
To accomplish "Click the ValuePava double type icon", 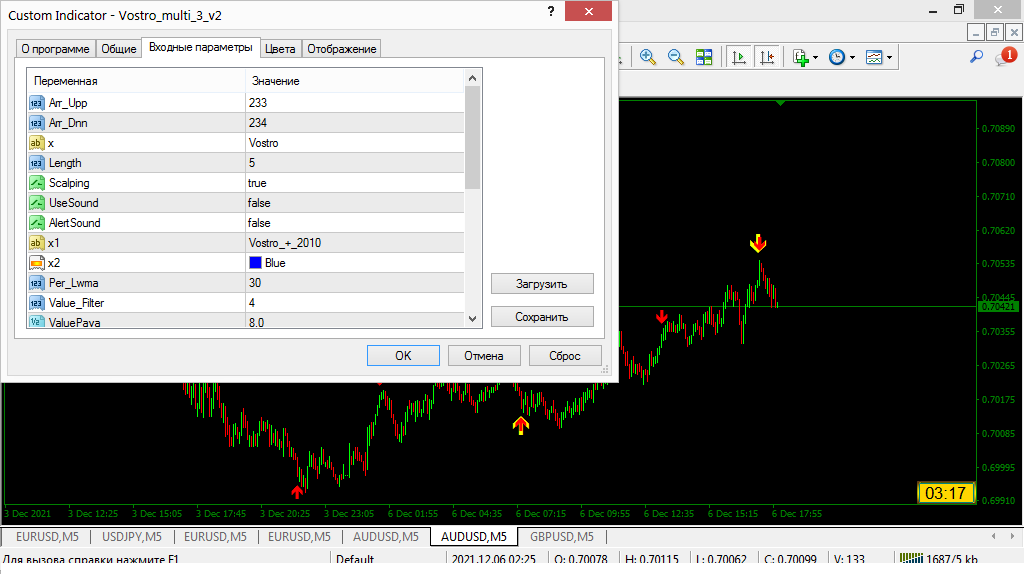I will pyautogui.click(x=37, y=322).
